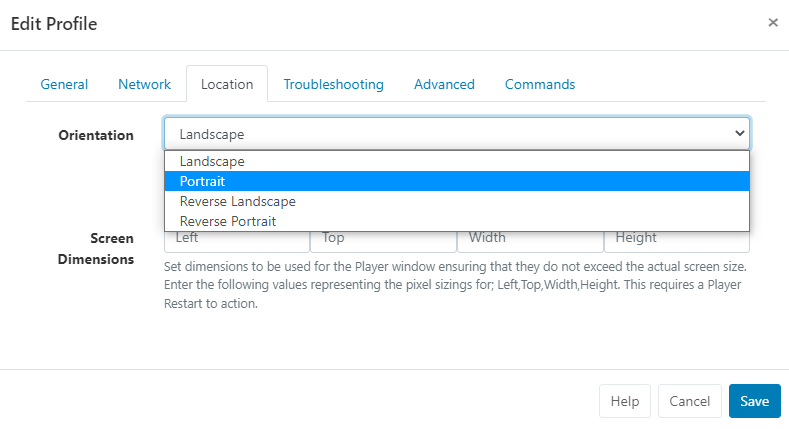Click into the Height dimension input

676,240
